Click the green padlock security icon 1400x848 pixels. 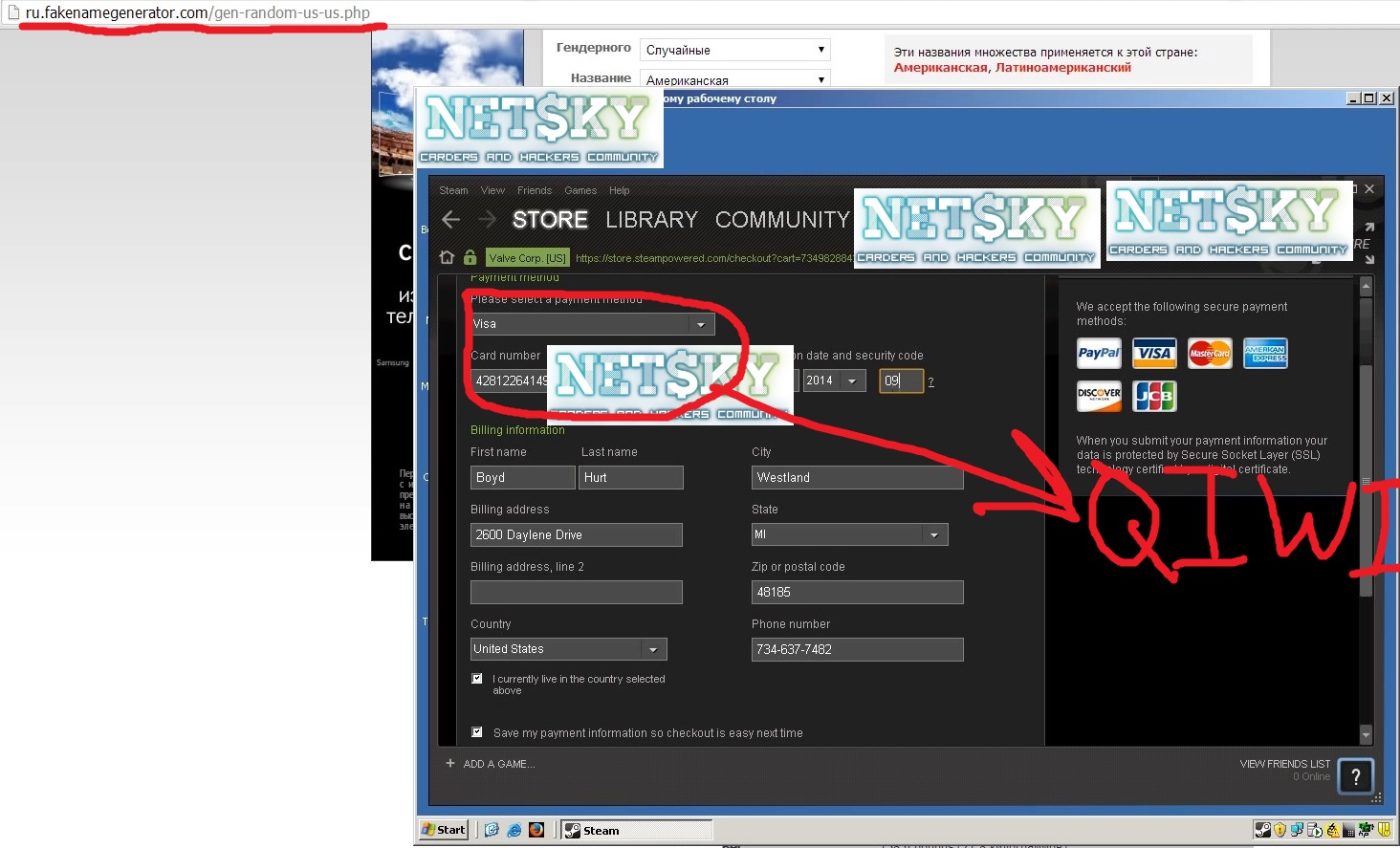[x=470, y=257]
